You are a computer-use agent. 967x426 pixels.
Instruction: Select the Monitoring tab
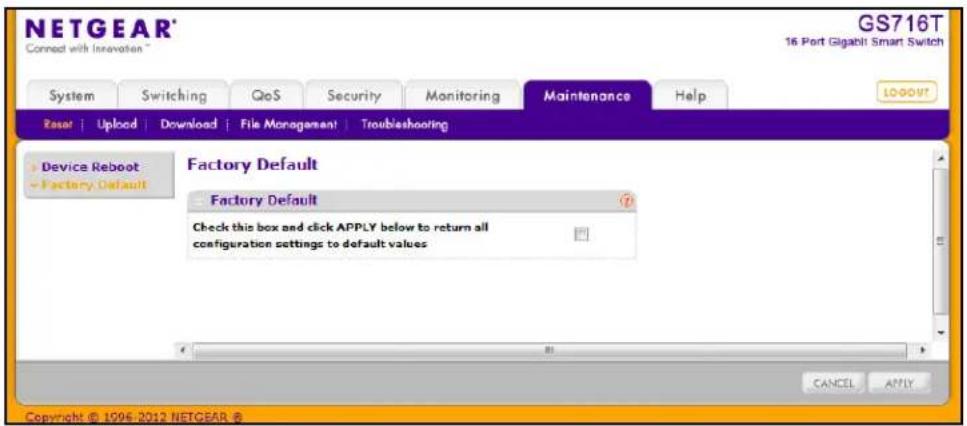(x=463, y=96)
